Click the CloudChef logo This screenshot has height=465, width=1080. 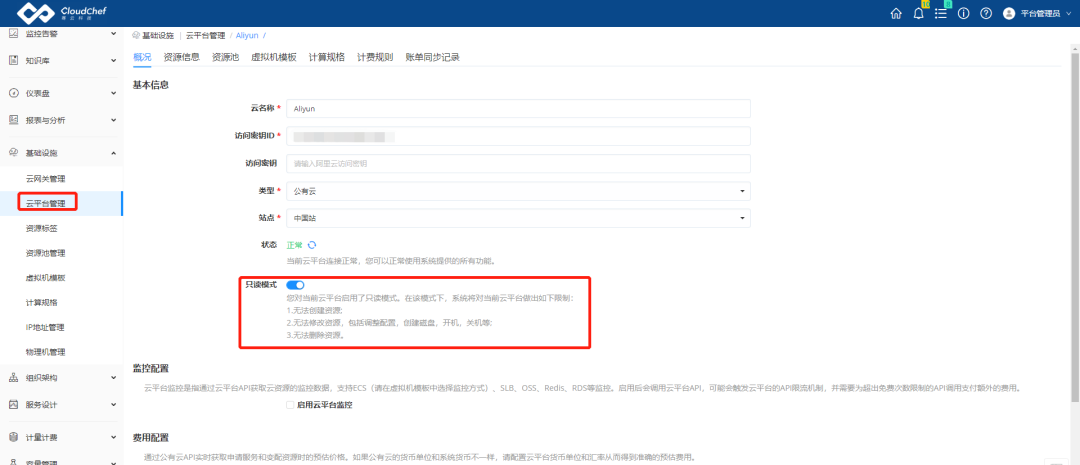point(62,13)
